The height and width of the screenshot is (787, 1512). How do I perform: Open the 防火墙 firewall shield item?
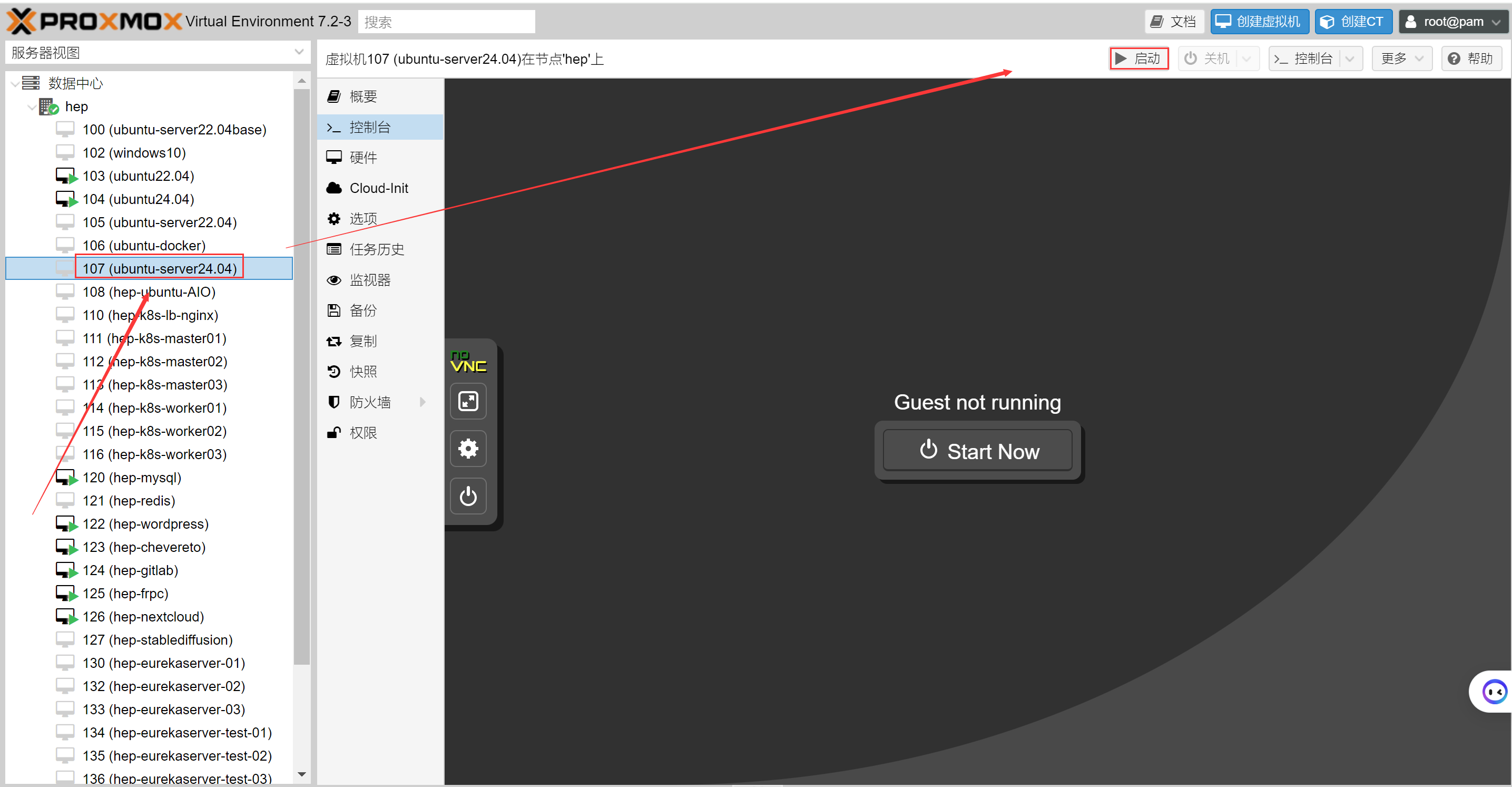tap(369, 402)
